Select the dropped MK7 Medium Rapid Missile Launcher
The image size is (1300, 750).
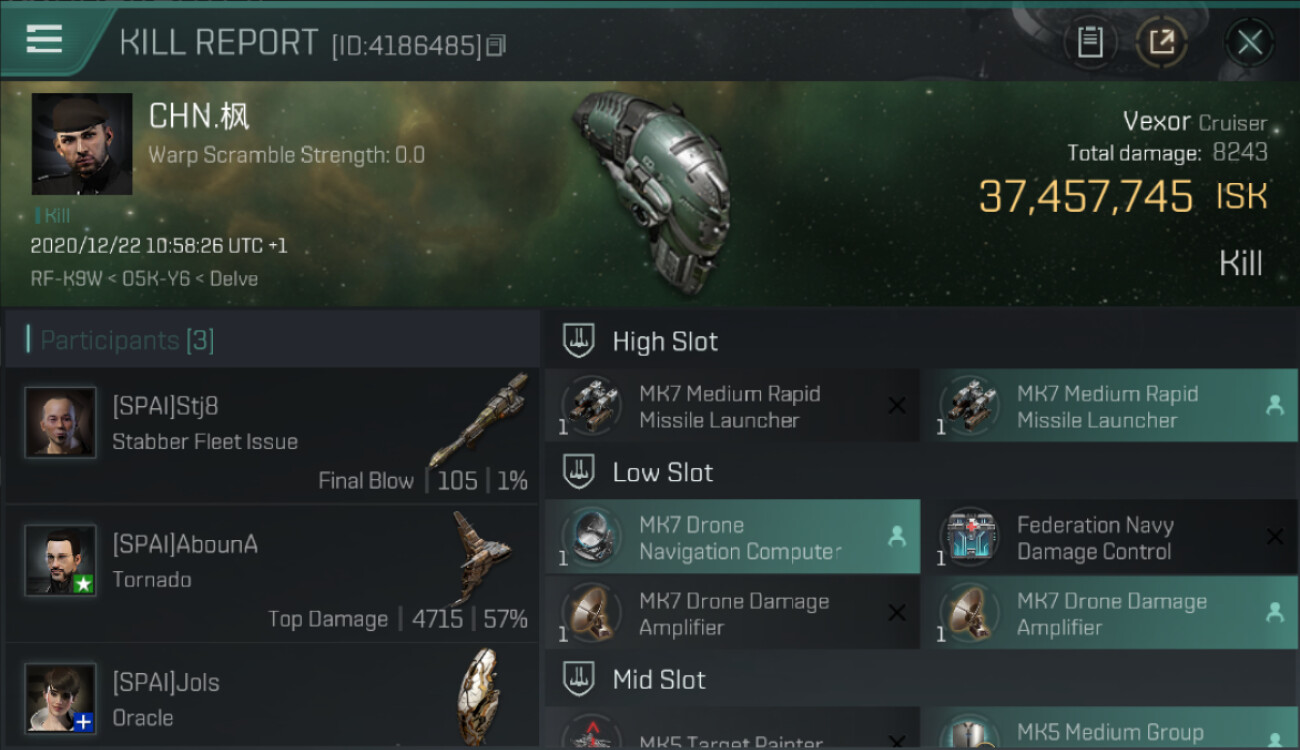pos(1109,407)
